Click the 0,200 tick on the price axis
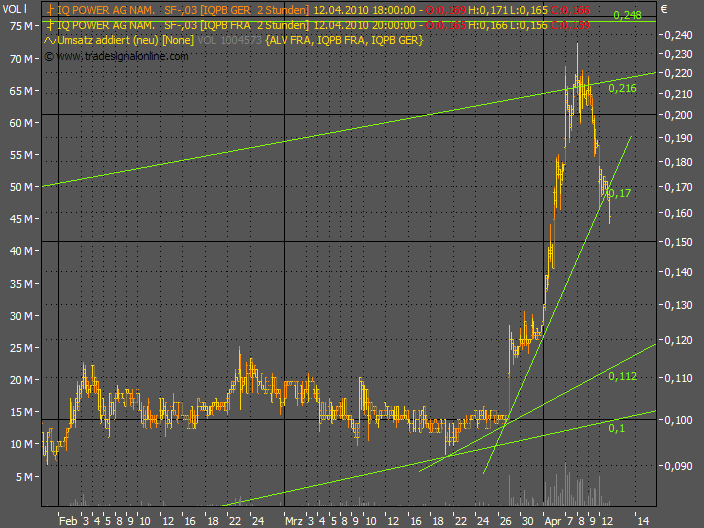 tap(677, 115)
